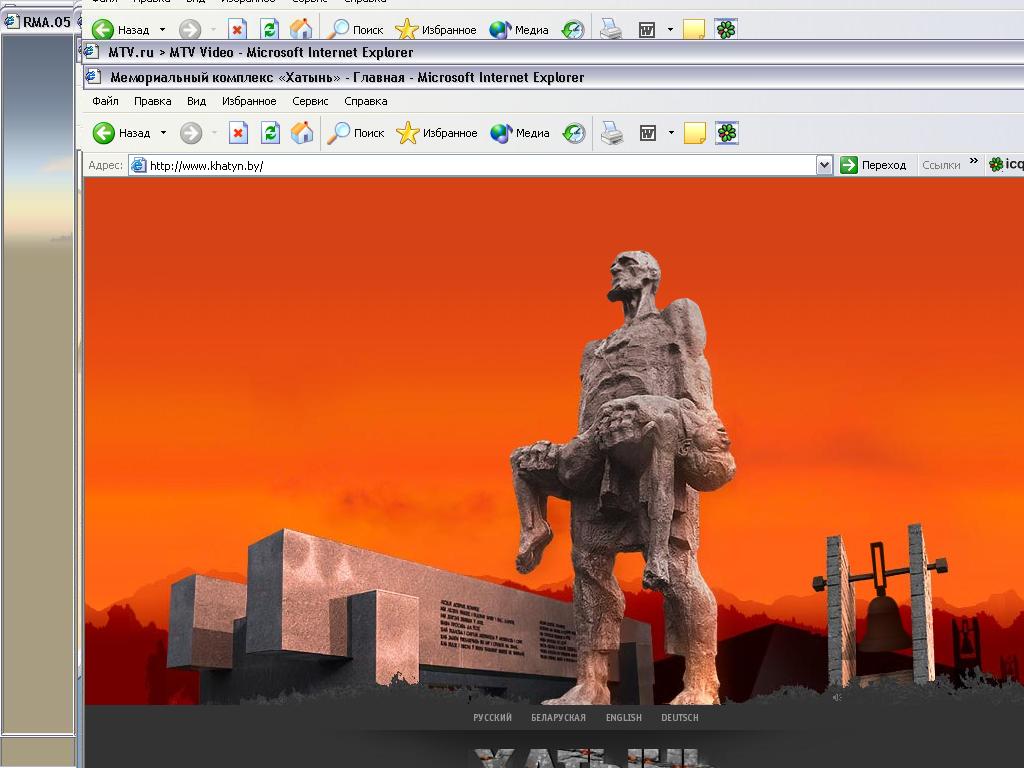Open Вид menu in Khatyn window

(196, 101)
